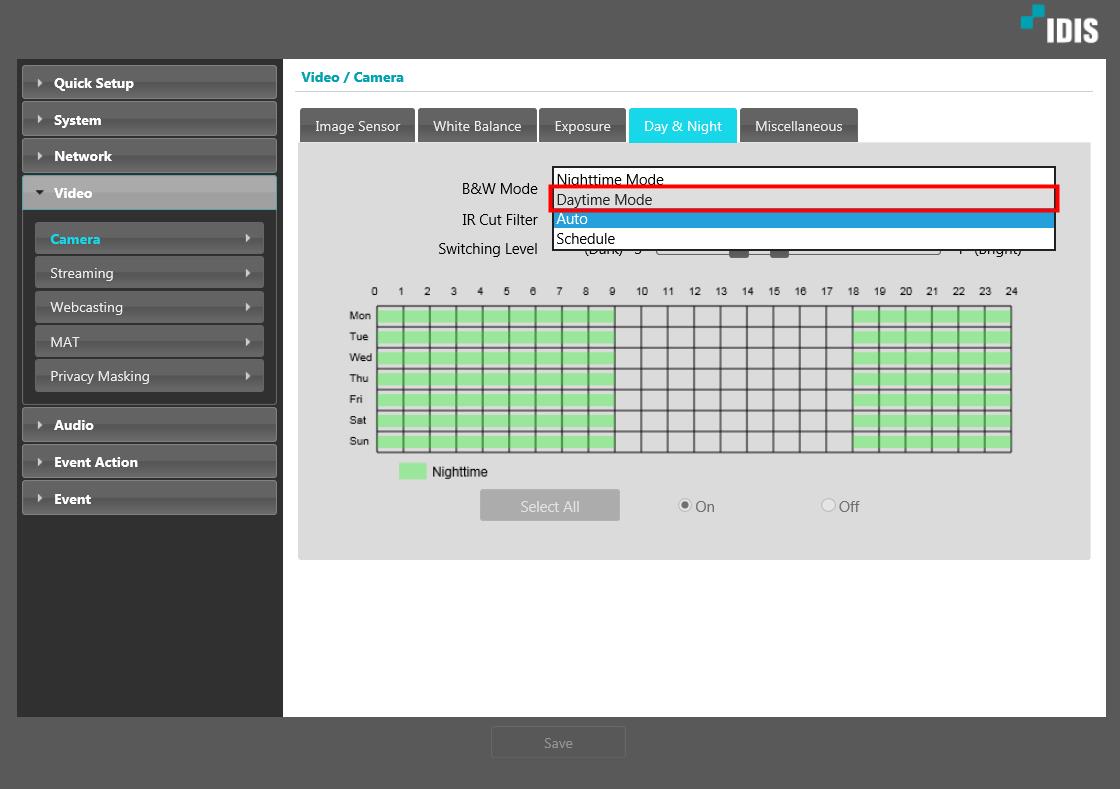Switch to the White Balance tab
1120x789 pixels.
[x=477, y=126]
